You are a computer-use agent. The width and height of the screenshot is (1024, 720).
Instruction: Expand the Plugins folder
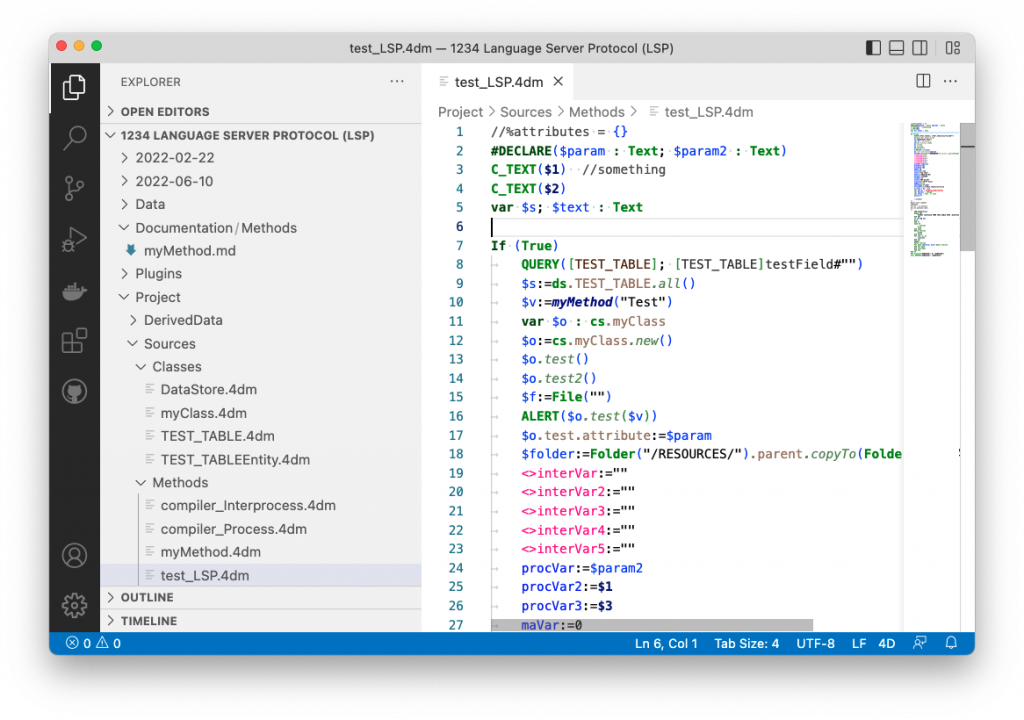(x=261, y=273)
